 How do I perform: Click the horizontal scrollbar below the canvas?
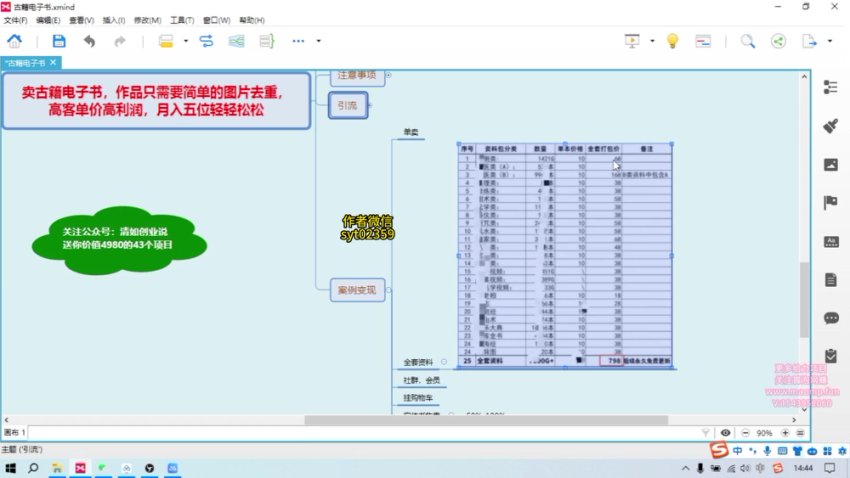[400, 419]
